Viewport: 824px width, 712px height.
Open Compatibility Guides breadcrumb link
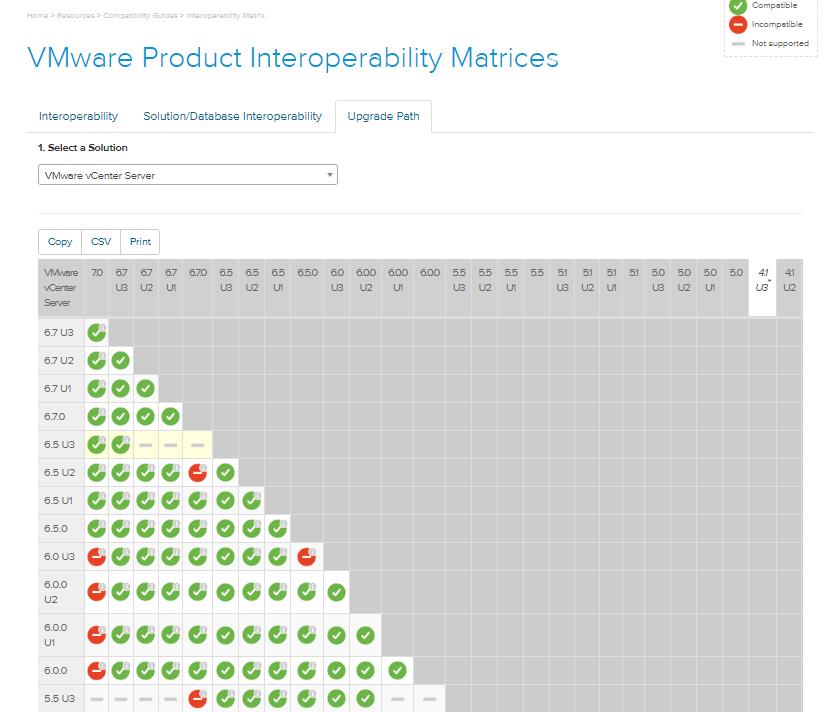[140, 15]
